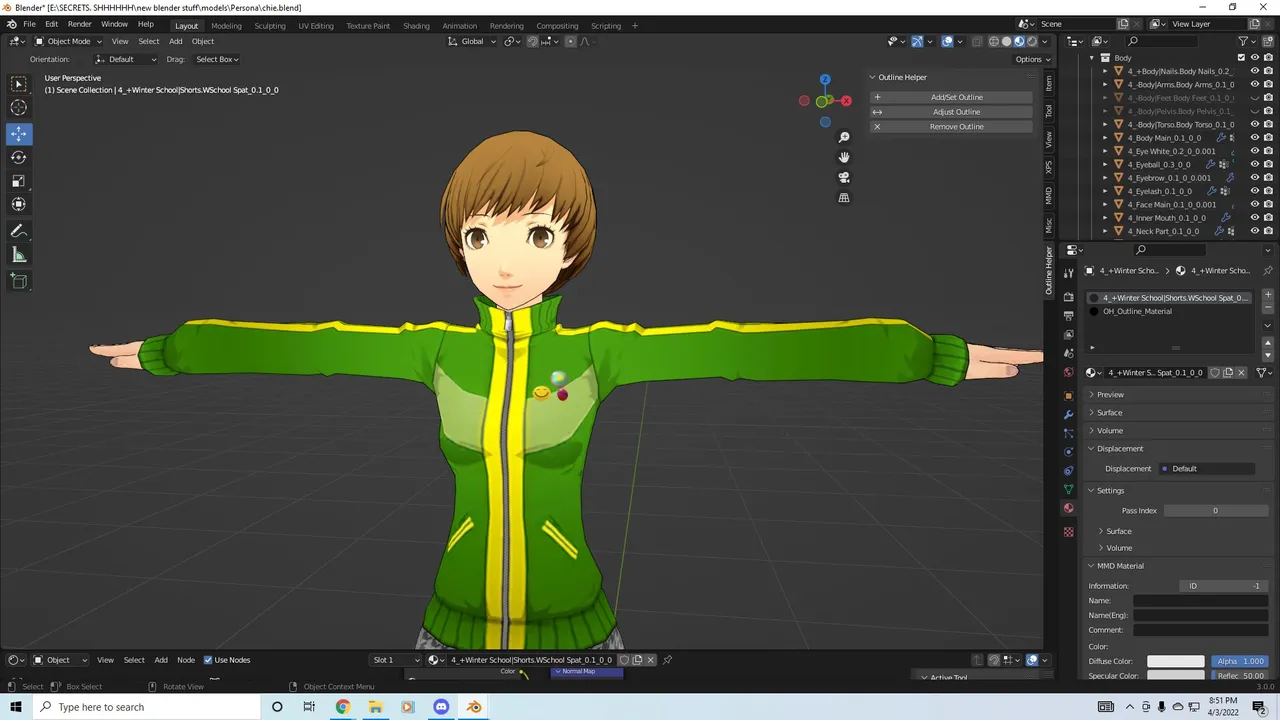Toggle the Use Nodes checkbox
This screenshot has width=1280, height=720.
(x=208, y=660)
